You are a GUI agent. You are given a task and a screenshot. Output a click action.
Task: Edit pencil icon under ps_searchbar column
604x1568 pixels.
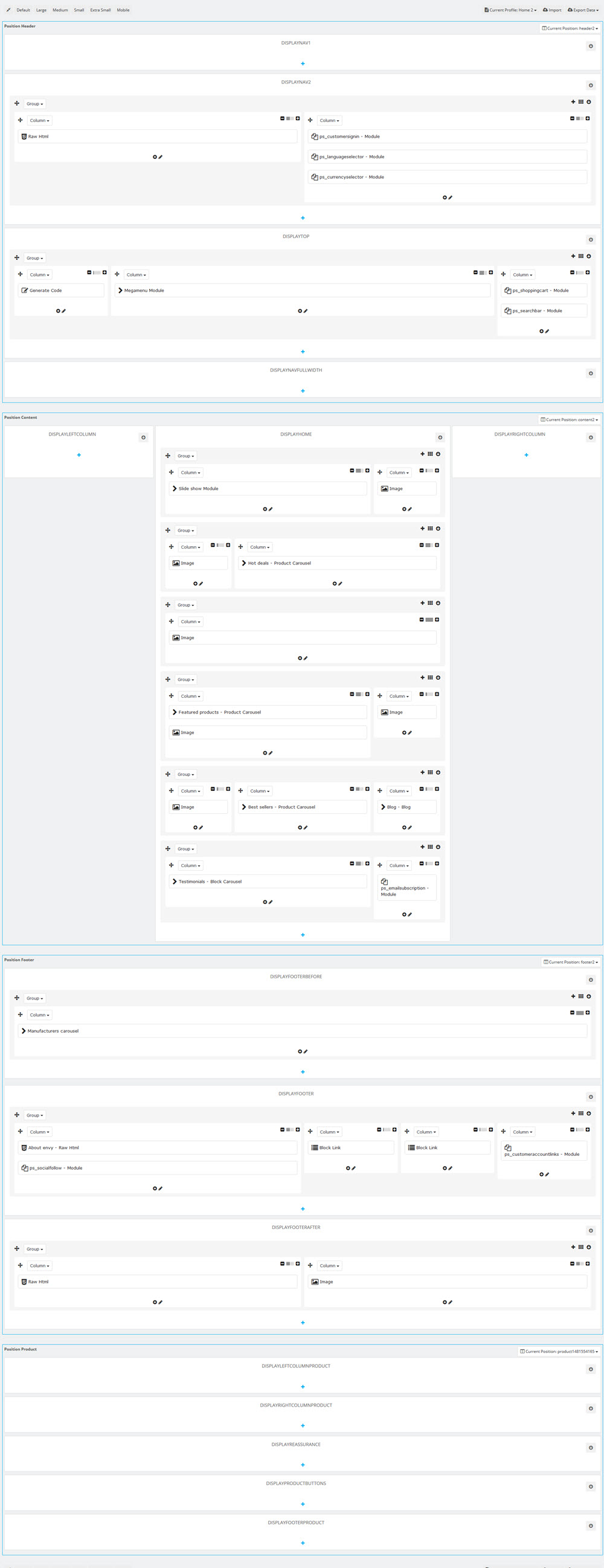tap(547, 331)
